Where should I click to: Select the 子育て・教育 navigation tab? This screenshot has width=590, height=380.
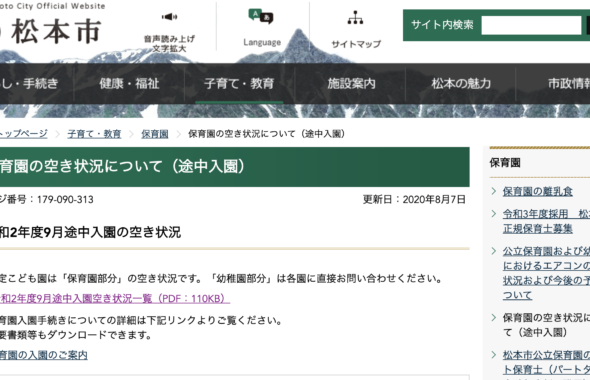tap(239, 84)
